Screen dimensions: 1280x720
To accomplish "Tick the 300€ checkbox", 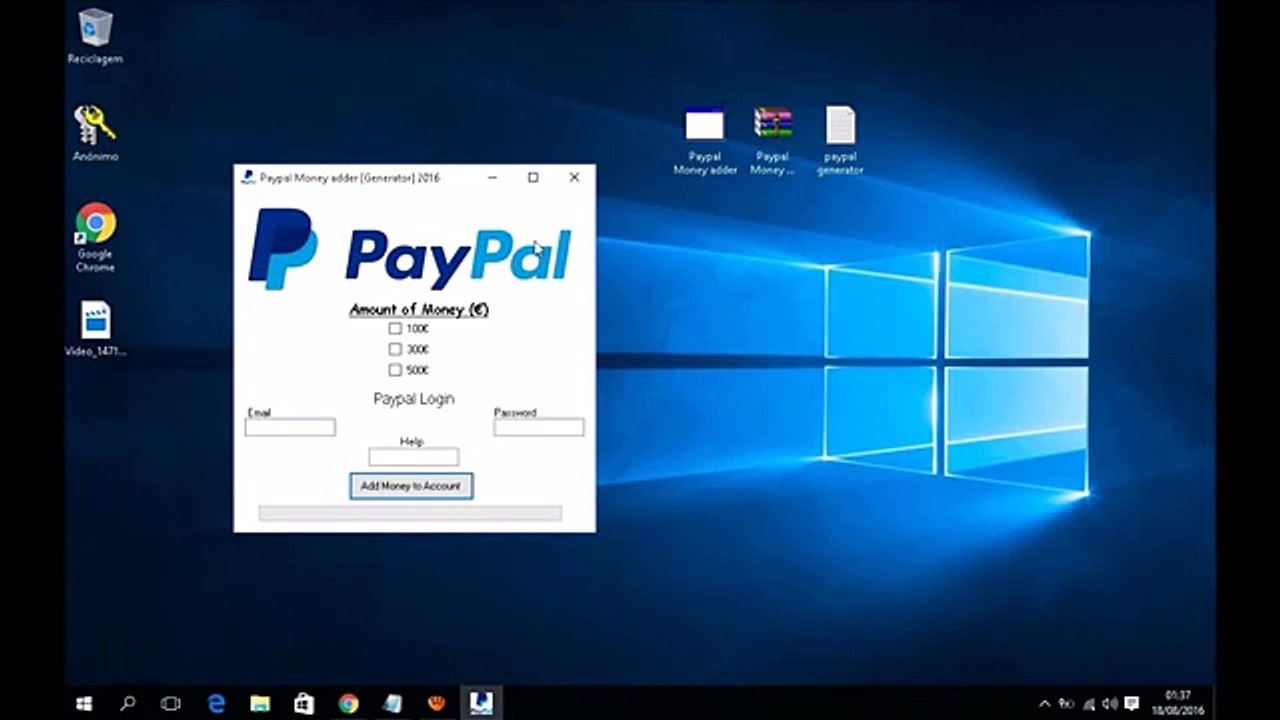I will [x=395, y=349].
